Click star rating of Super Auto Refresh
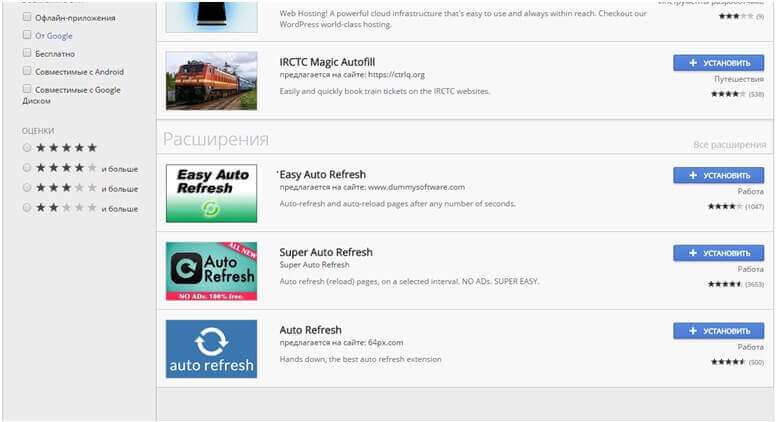The height and width of the screenshot is (422, 777). (x=725, y=284)
